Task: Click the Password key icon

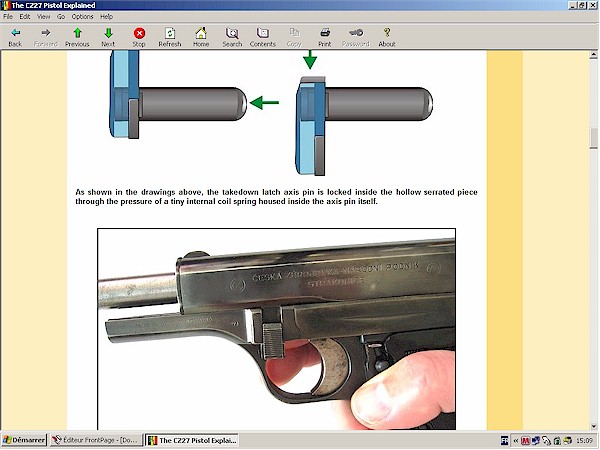Action: (355, 38)
